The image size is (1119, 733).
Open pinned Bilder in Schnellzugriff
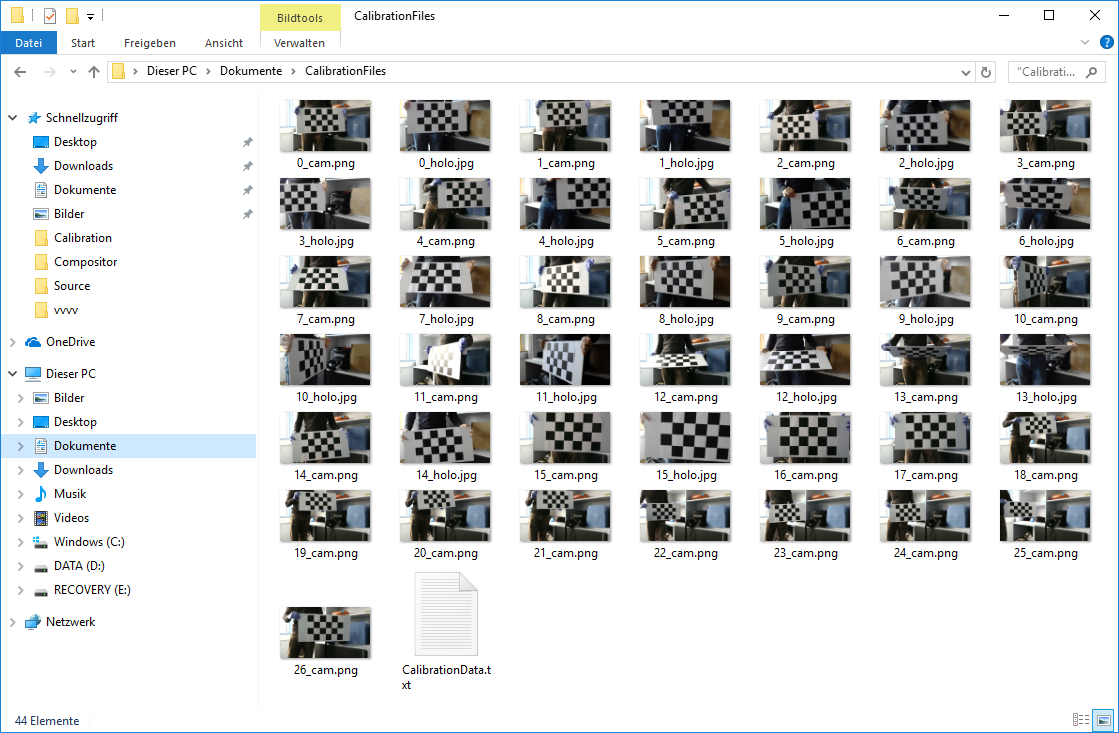(x=69, y=214)
